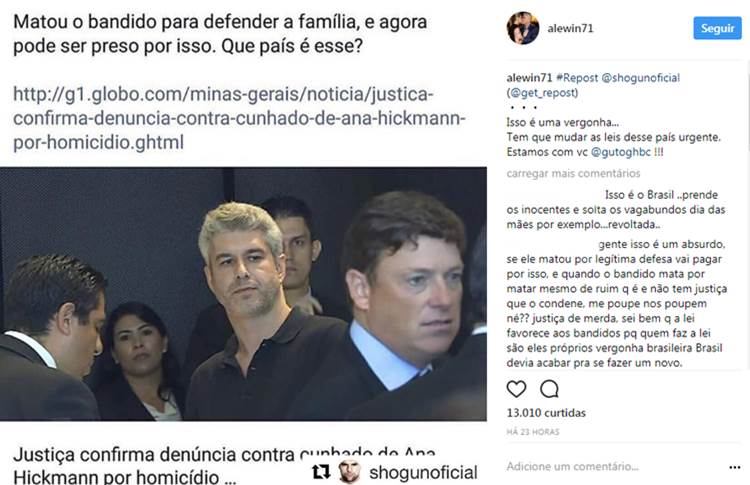The height and width of the screenshot is (485, 750).
Task: Open the @gutoghbc mention
Action: (x=621, y=152)
